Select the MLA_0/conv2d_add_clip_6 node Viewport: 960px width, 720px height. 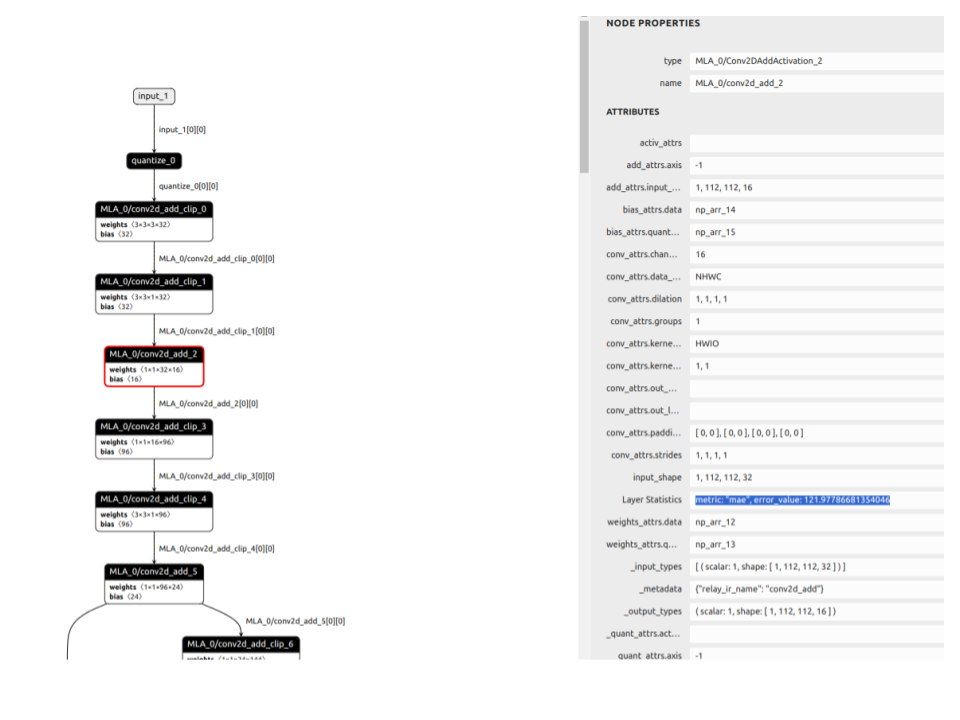240,645
